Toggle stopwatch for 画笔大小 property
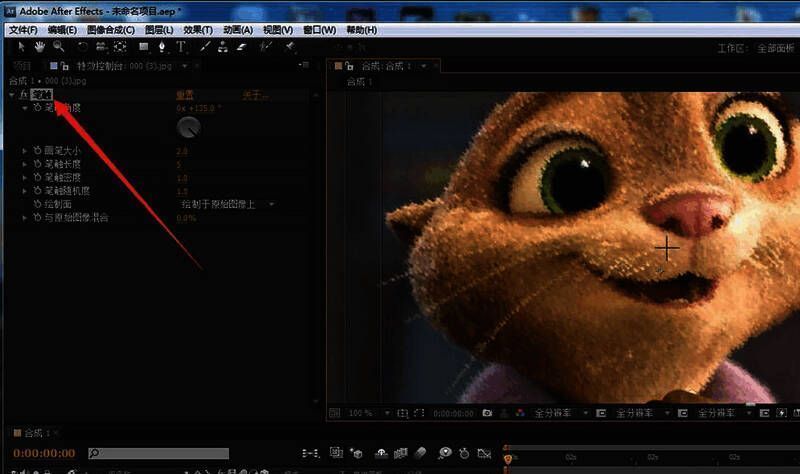 (x=36, y=151)
